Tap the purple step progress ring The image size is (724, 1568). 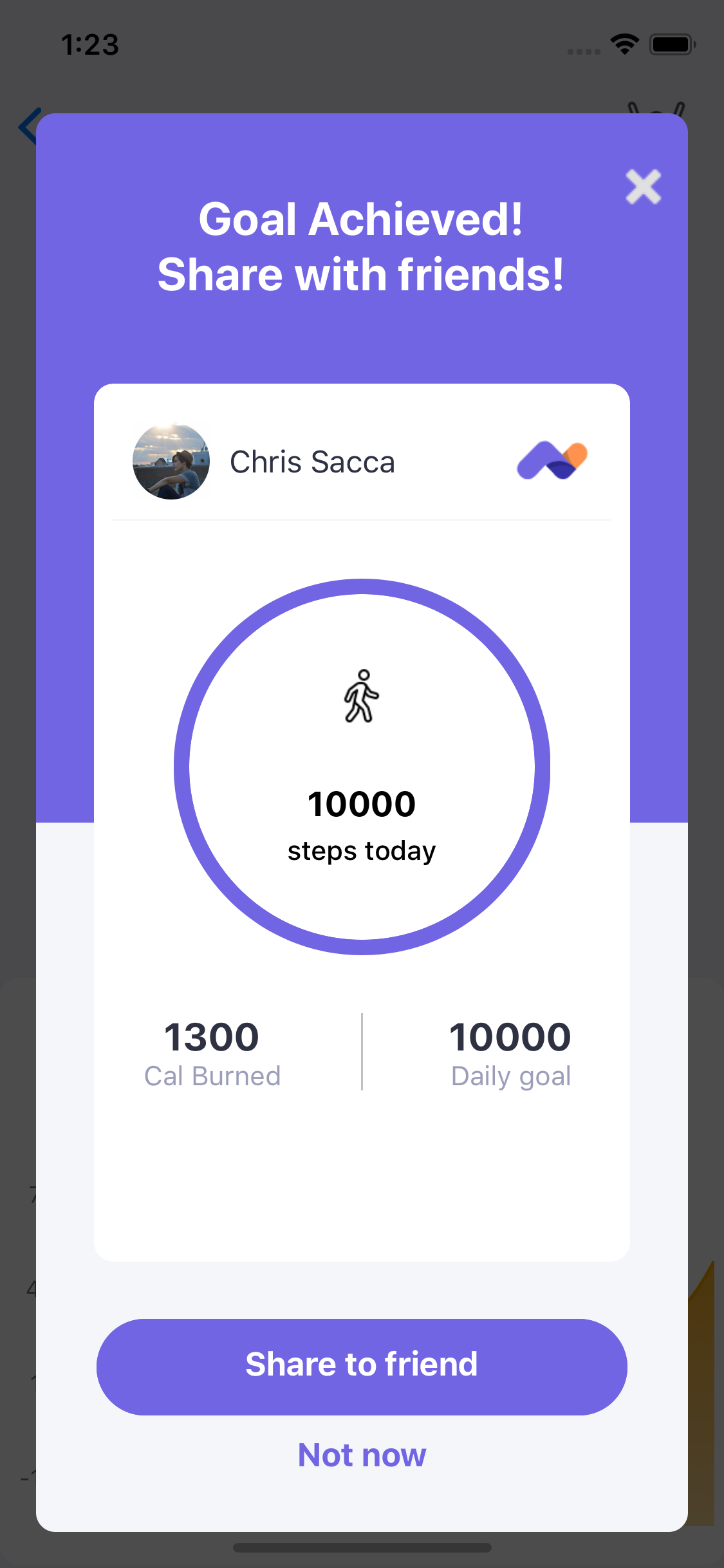click(x=182, y=767)
